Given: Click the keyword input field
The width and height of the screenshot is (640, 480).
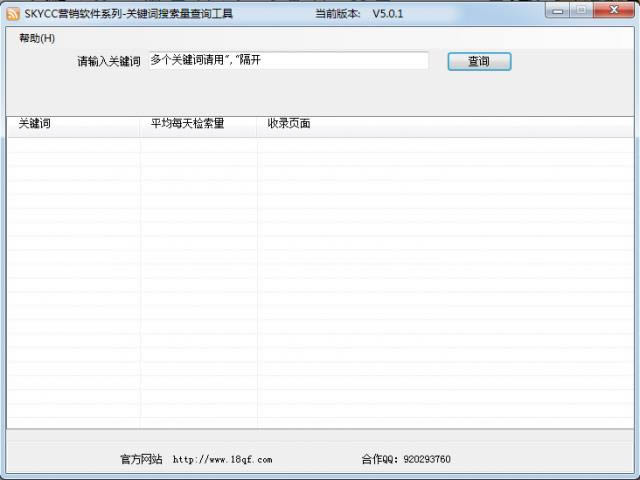Looking at the screenshot, I should point(289,61).
